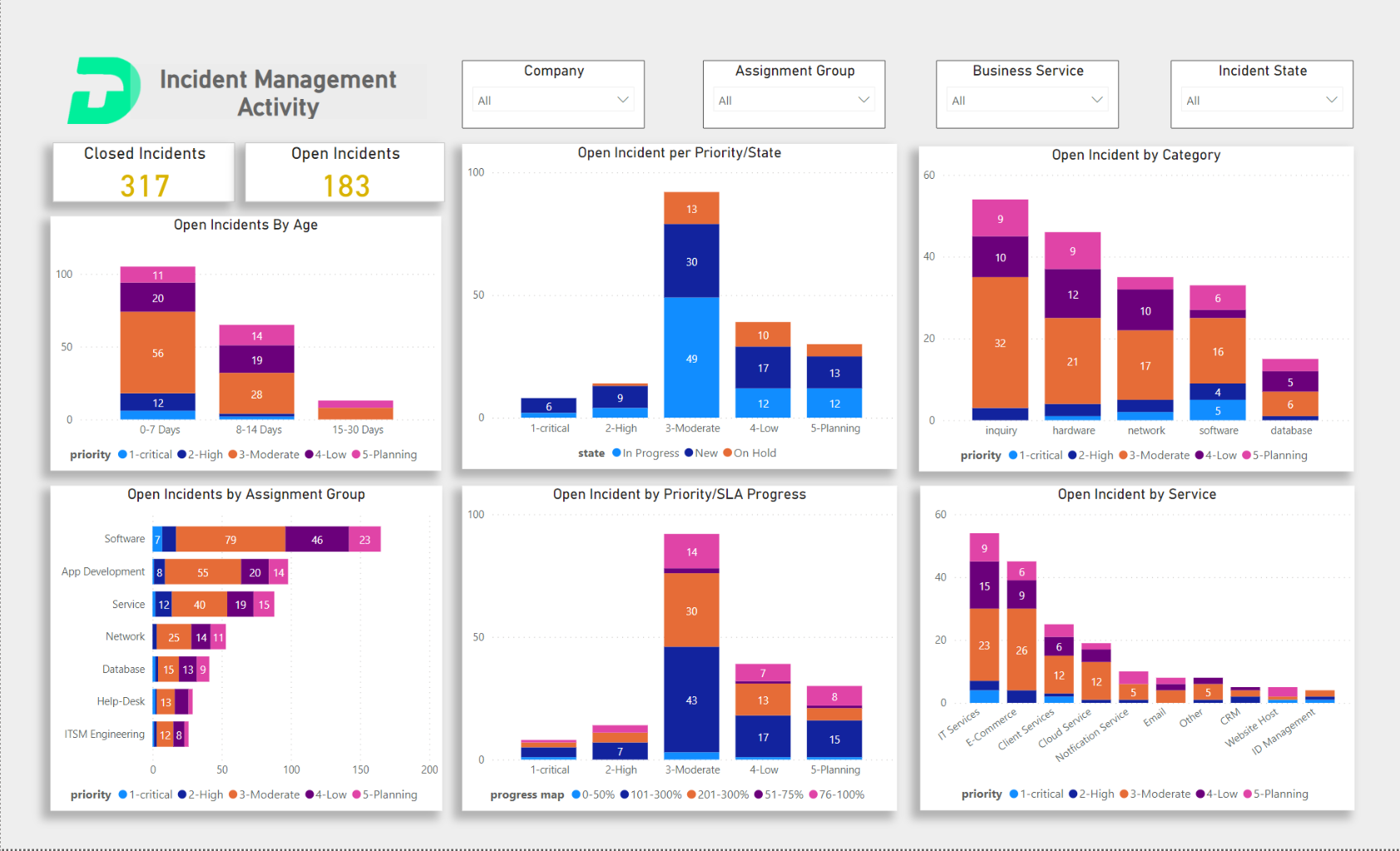
Task: Click the 5-Planning label under Priority/State chart
Action: [835, 428]
